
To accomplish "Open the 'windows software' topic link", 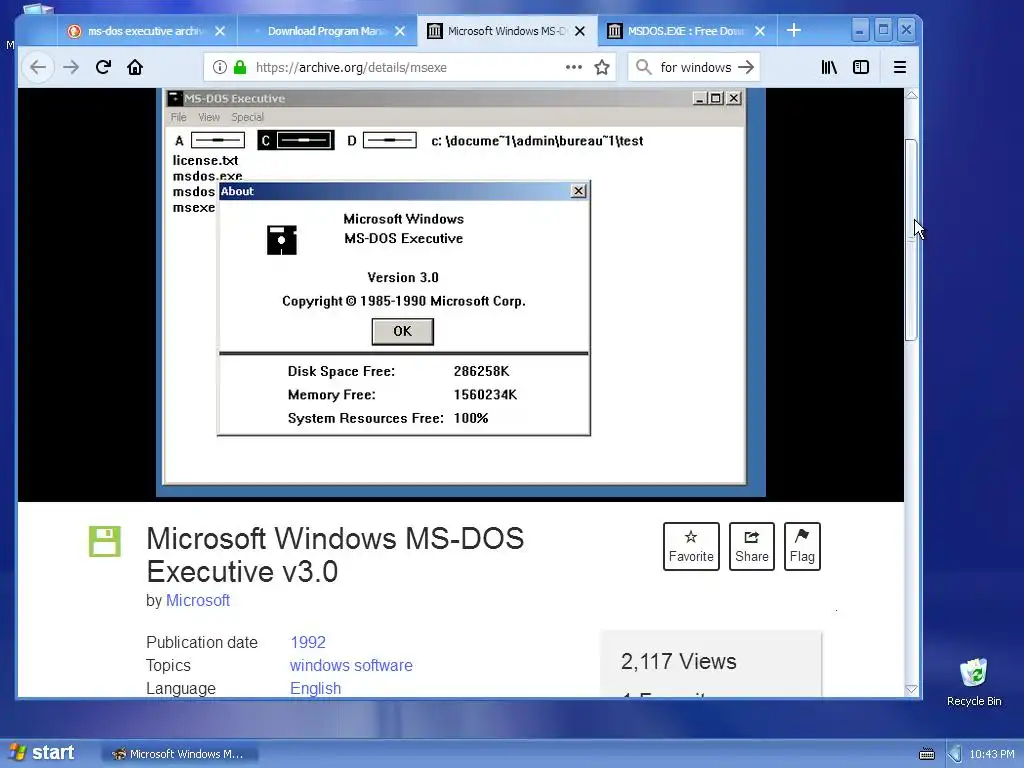I will tap(351, 665).
